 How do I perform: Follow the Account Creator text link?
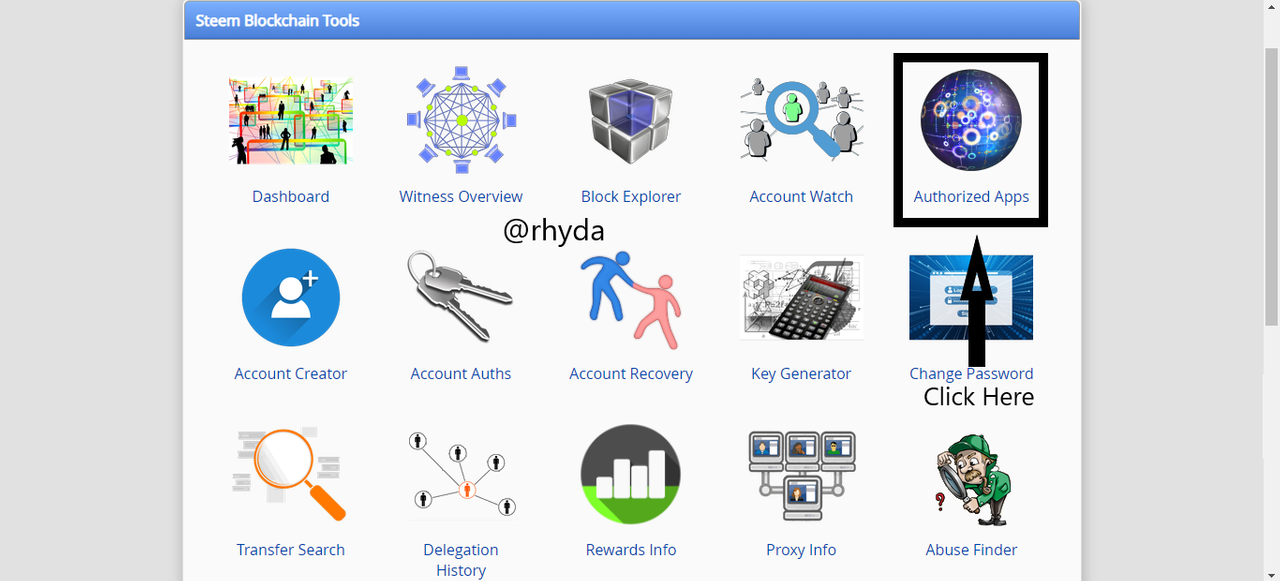(291, 373)
